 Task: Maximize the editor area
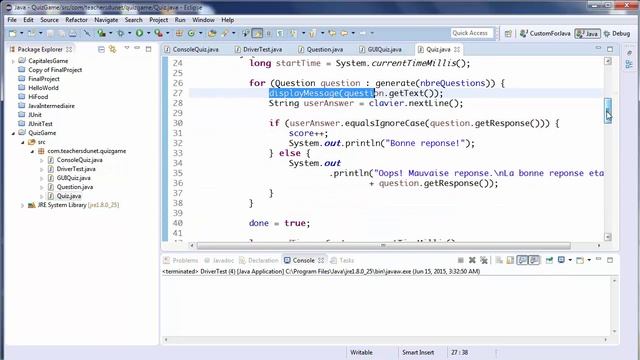pyautogui.click(x=610, y=49)
